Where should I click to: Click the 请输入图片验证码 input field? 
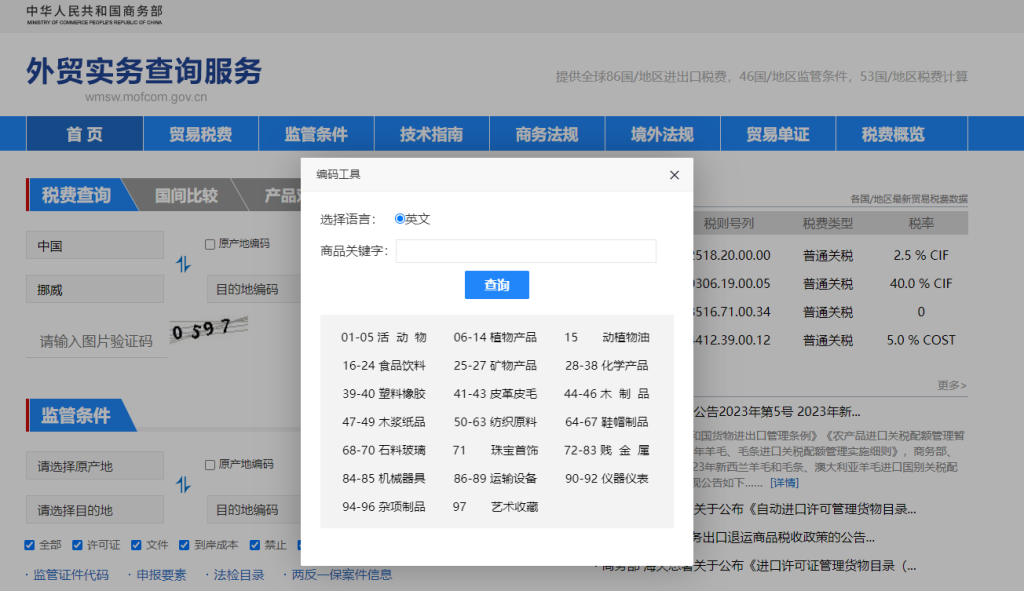click(96, 341)
